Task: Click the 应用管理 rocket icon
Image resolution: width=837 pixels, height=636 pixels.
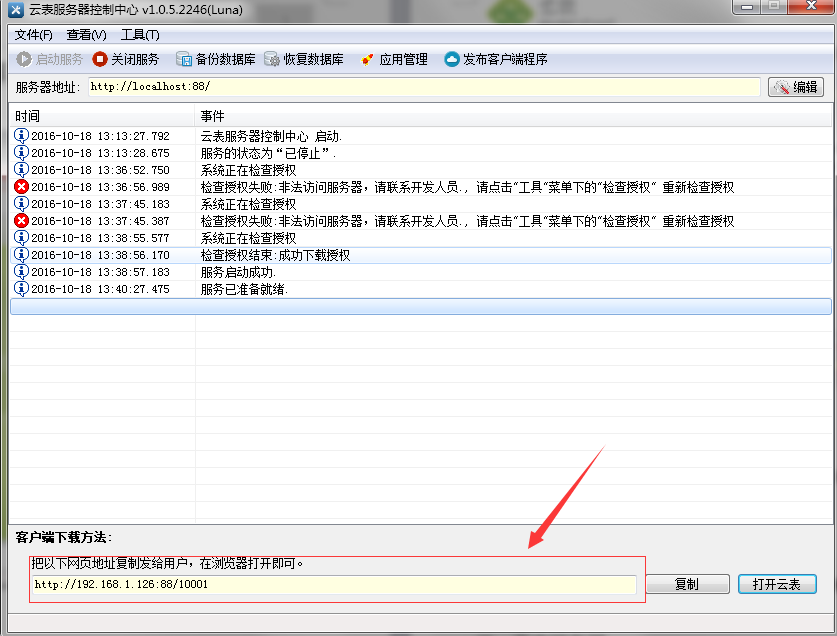Action: [x=367, y=59]
